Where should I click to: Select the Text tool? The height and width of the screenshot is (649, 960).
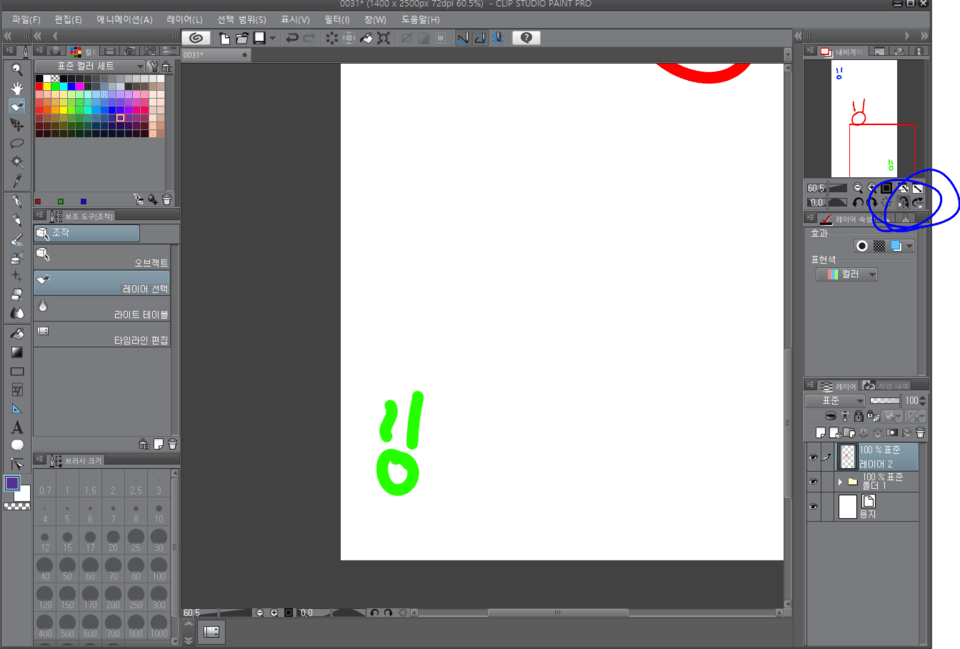tap(17, 428)
